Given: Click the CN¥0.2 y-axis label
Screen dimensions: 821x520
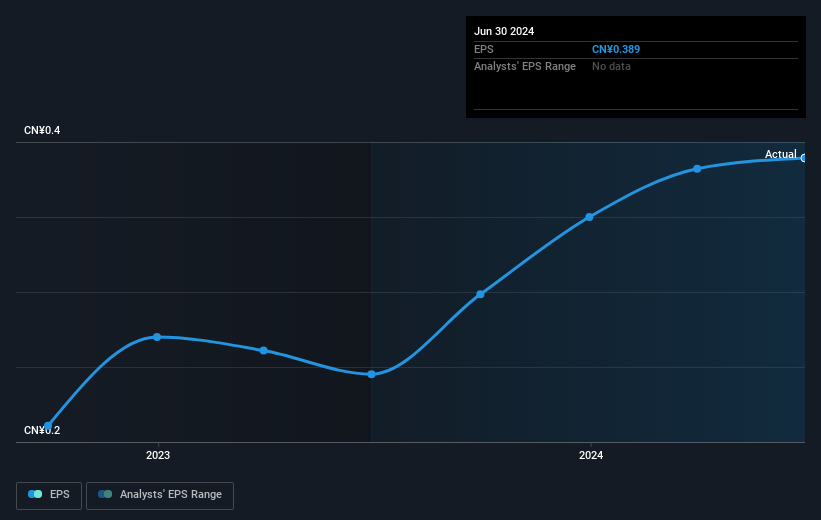Looking at the screenshot, I should click(42, 430).
